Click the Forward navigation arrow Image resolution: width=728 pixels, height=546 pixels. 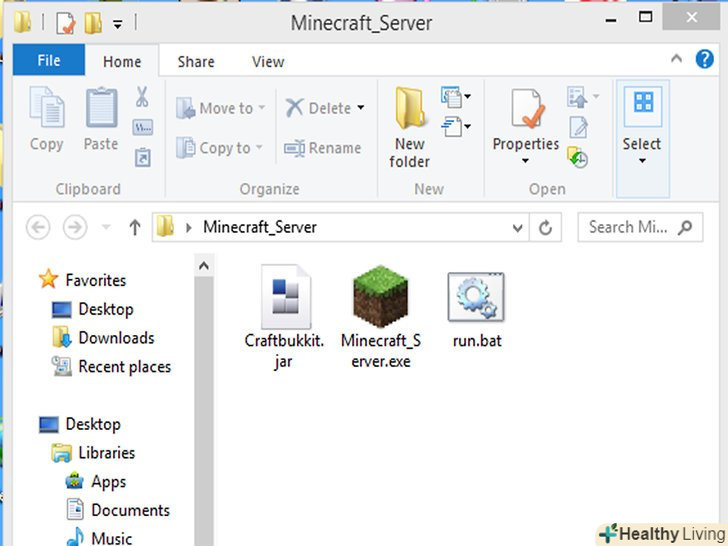tap(75, 228)
